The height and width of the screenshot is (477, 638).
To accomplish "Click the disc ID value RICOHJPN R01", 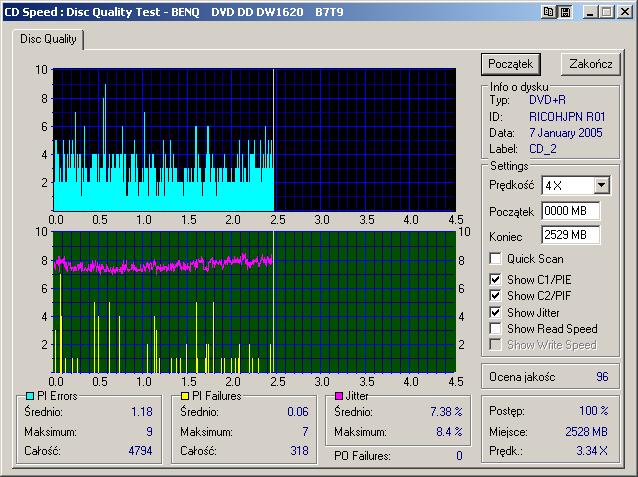I will pos(567,117).
